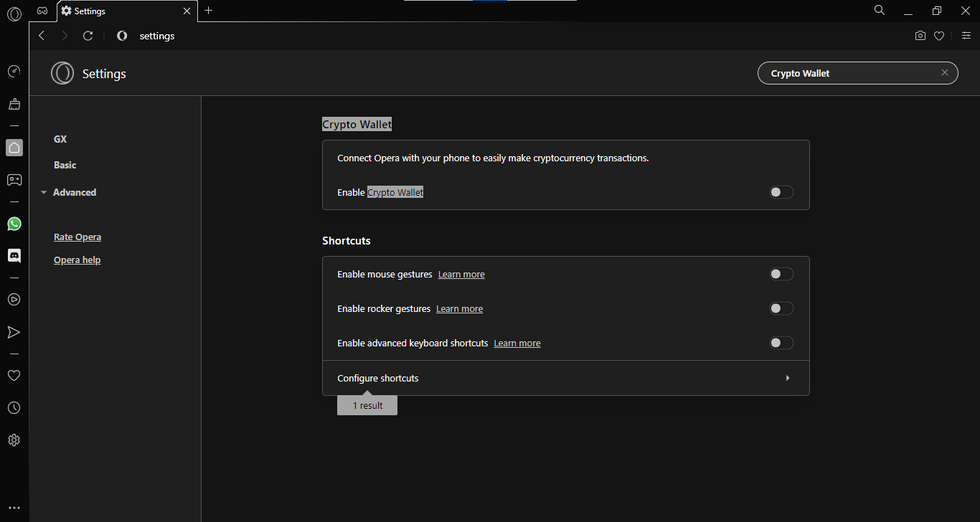This screenshot has height=522, width=980.
Task: Open the Opera menu logo
Action: pyautogui.click(x=14, y=14)
